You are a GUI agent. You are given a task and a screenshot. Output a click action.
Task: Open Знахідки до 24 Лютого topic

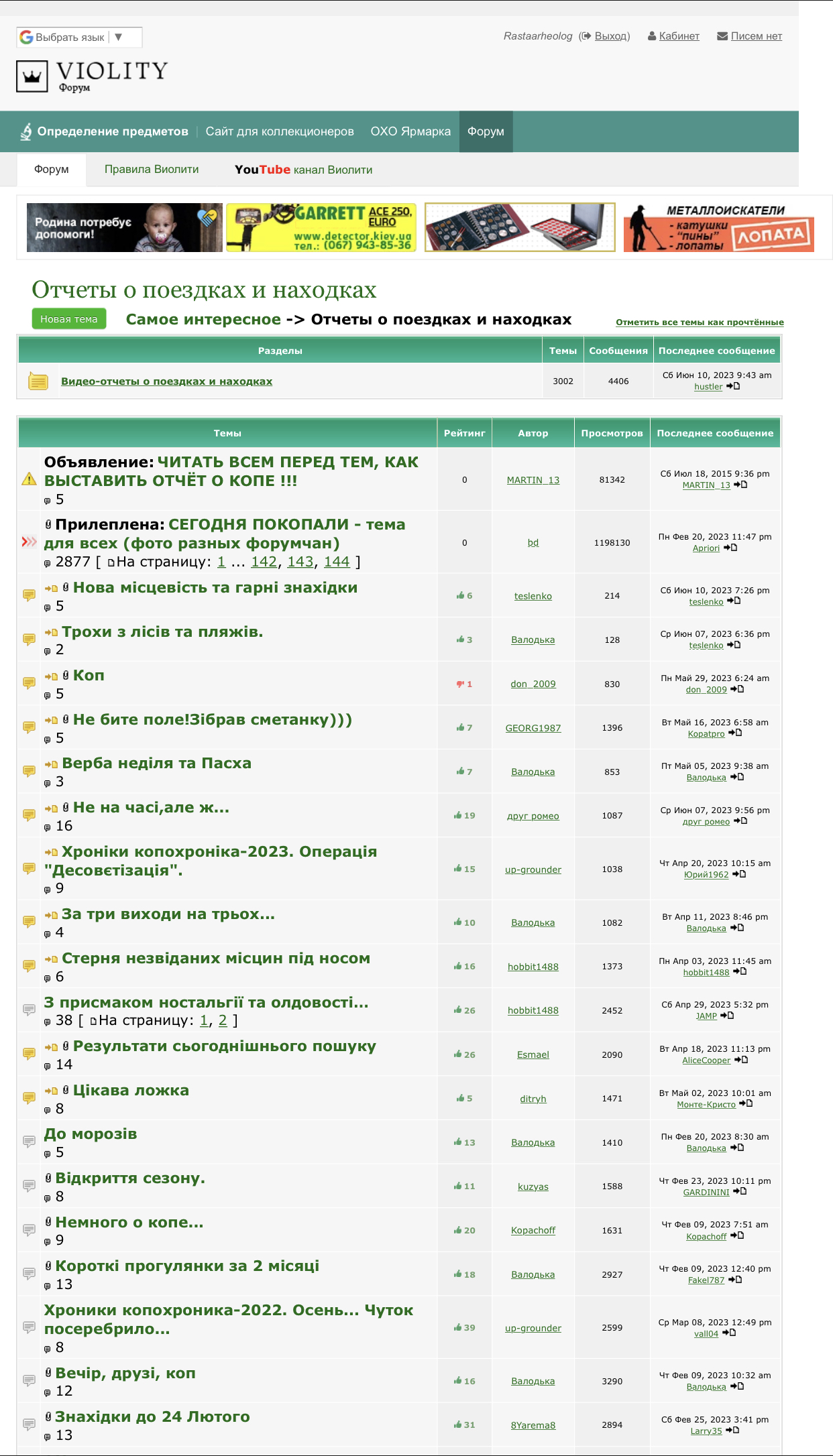[x=152, y=1417]
